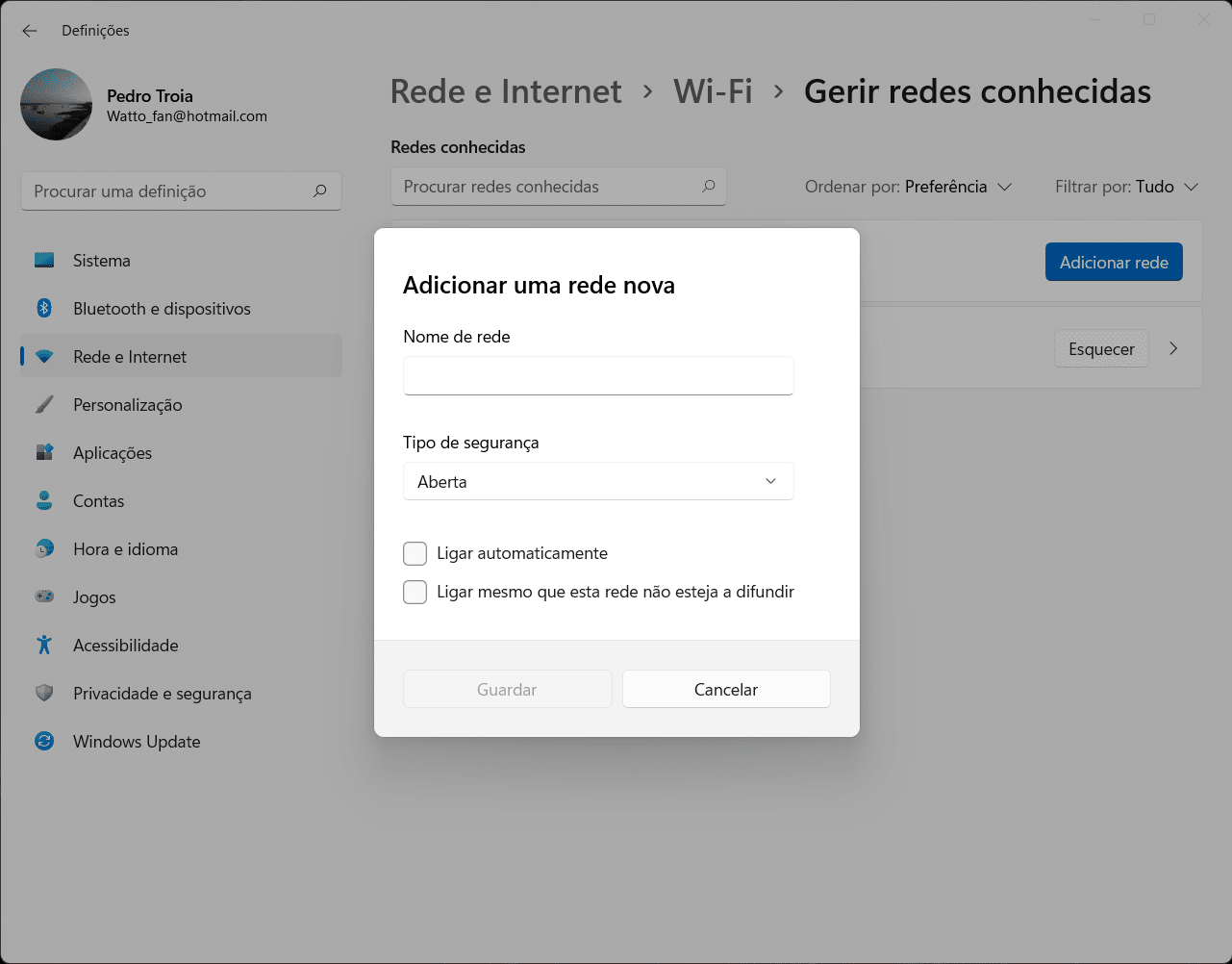The image size is (1232, 964).
Task: Click the back arrow in Definições
Action: (30, 31)
